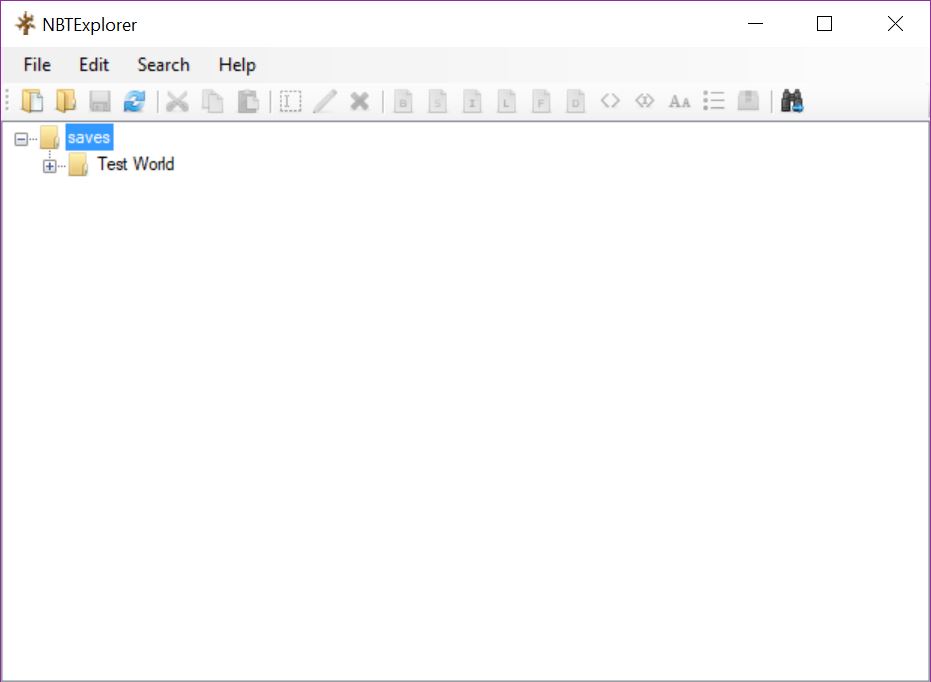Viewport: 931px width, 682px height.
Task: Open the File menu
Action: click(37, 65)
